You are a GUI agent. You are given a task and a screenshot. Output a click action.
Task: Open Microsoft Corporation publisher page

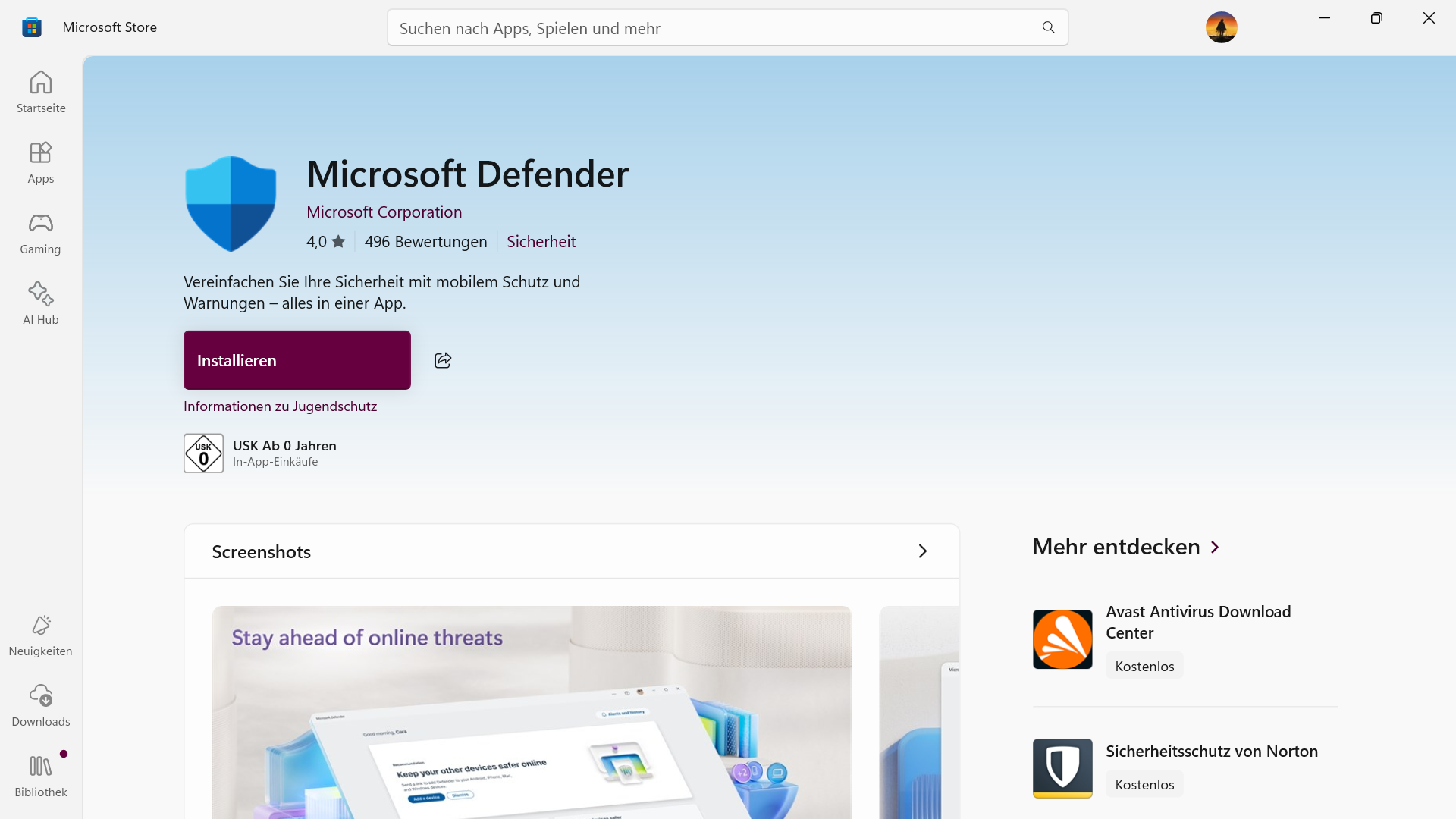[384, 212]
